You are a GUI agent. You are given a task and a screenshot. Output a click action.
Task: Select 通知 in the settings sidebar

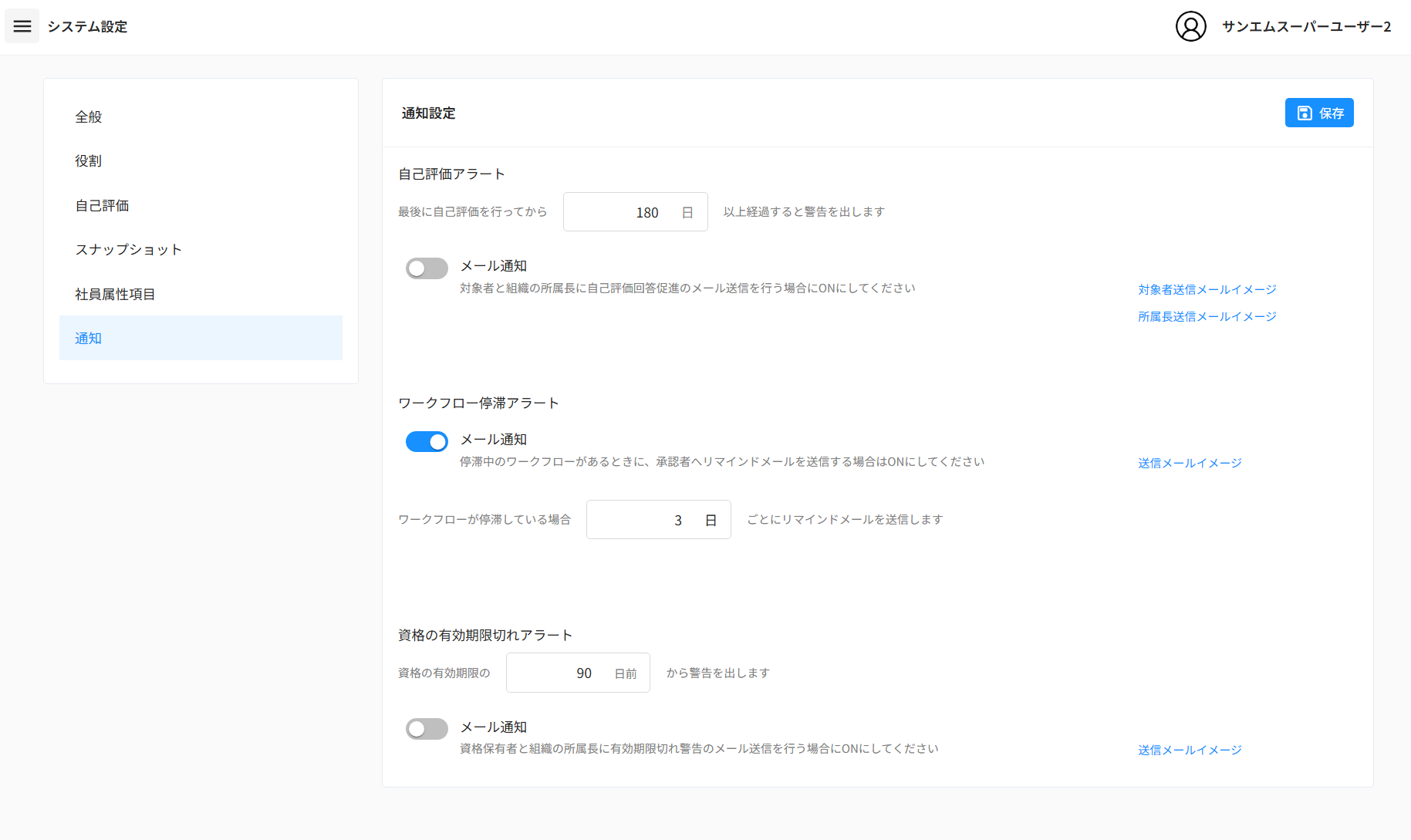[x=89, y=338]
